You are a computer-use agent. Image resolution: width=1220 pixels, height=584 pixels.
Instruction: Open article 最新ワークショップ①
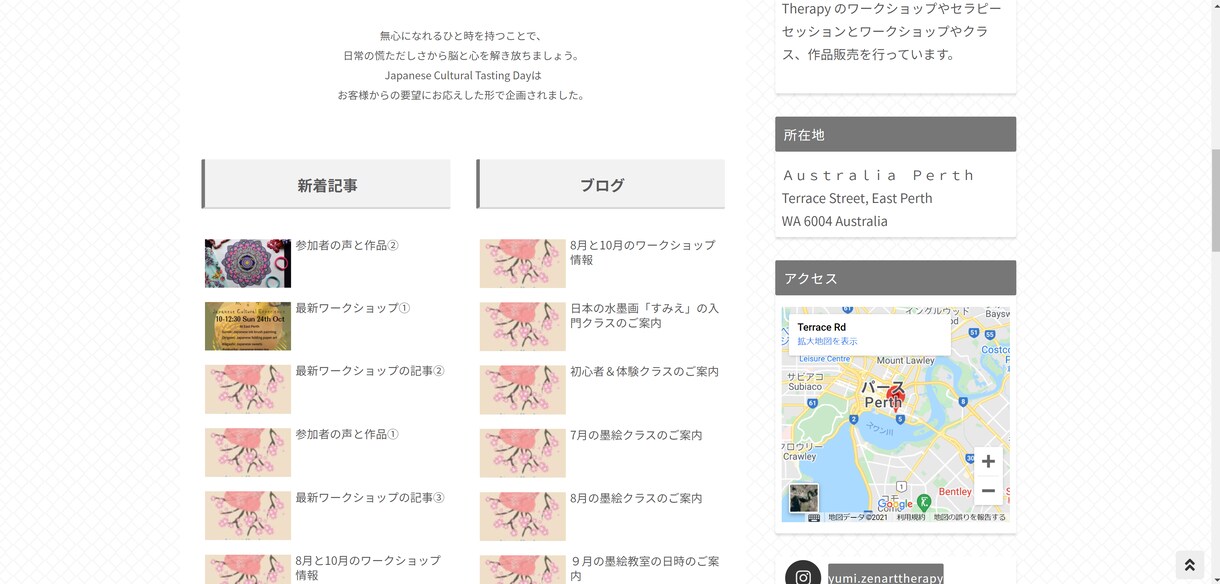point(353,308)
